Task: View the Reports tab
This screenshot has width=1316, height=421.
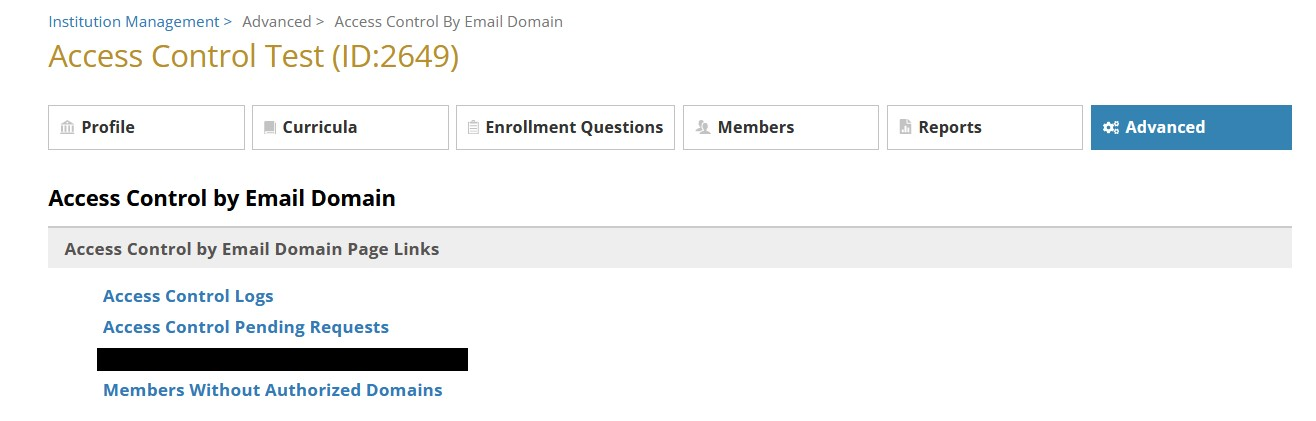Action: (985, 128)
